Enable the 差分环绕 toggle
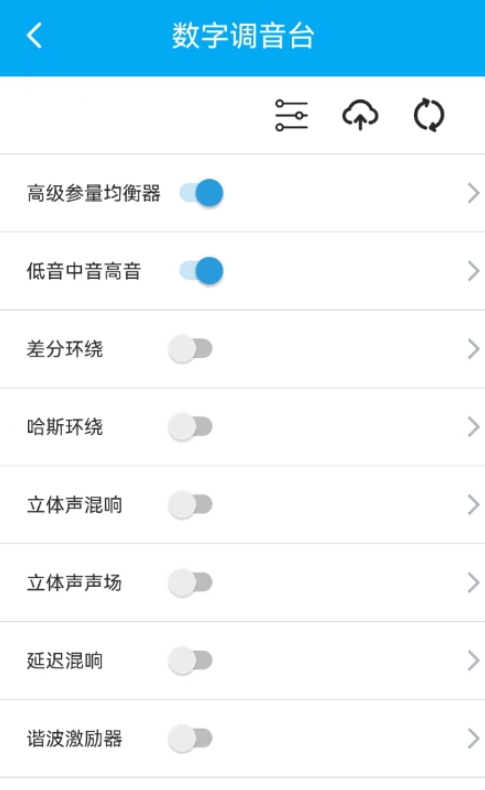This screenshot has width=485, height=790. (190, 349)
